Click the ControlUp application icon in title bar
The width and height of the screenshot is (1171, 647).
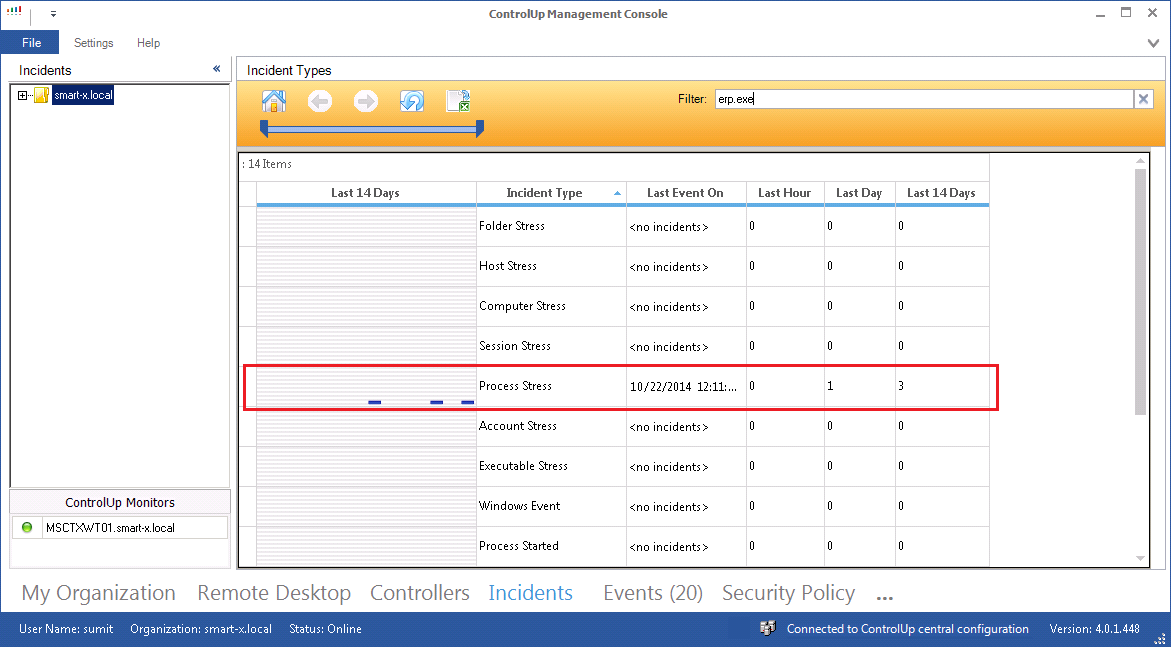[x=14, y=12]
